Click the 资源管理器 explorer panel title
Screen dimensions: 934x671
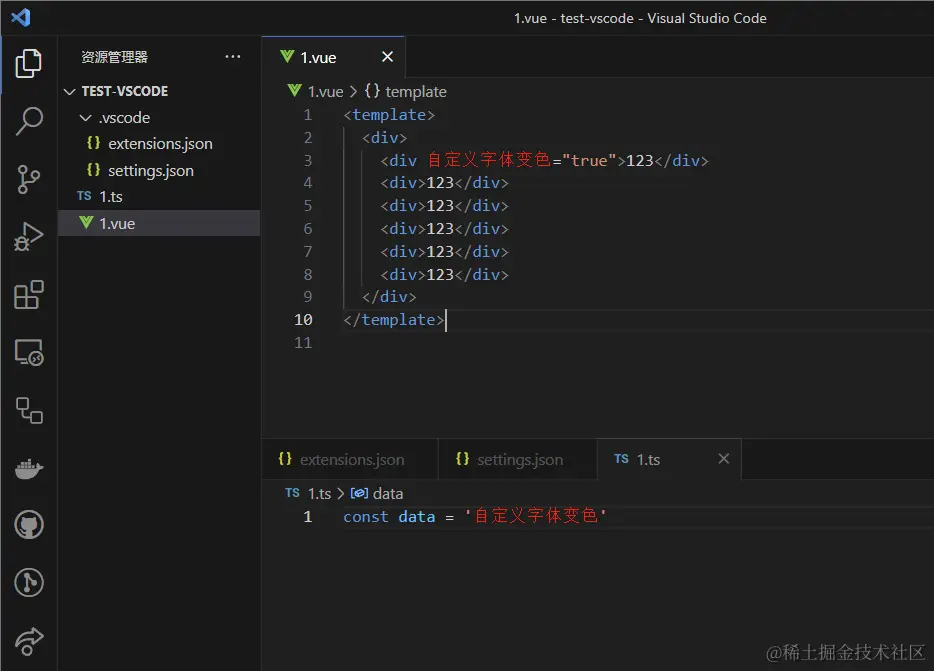(x=114, y=57)
